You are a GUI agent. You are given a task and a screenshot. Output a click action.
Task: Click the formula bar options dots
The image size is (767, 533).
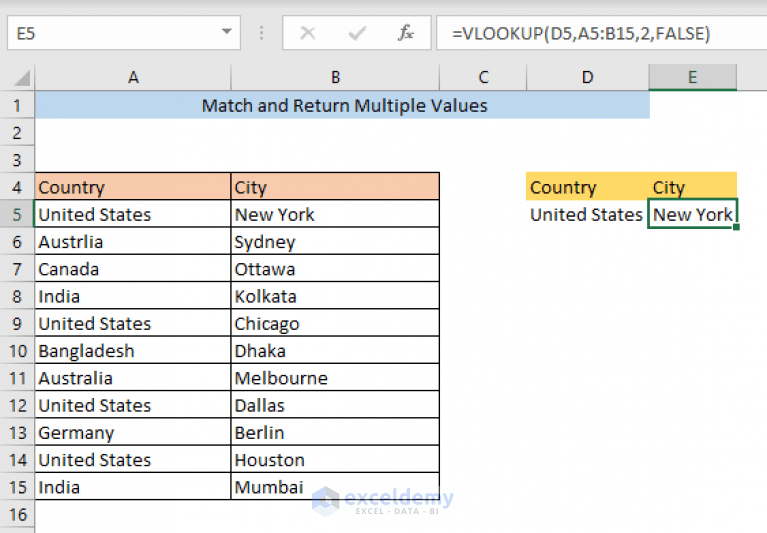click(262, 33)
